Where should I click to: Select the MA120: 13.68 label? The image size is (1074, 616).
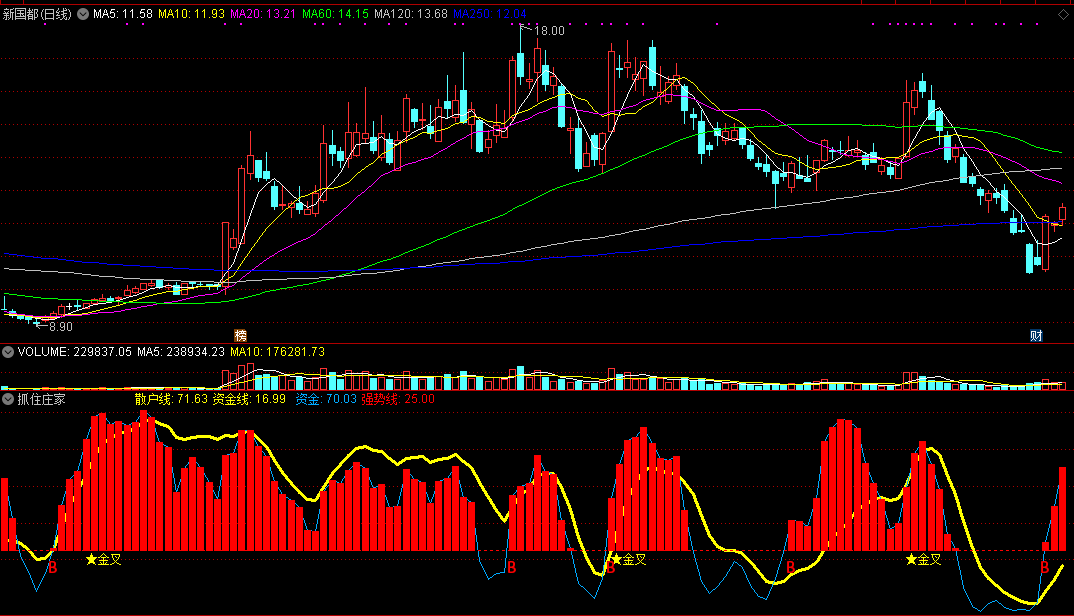411,14
